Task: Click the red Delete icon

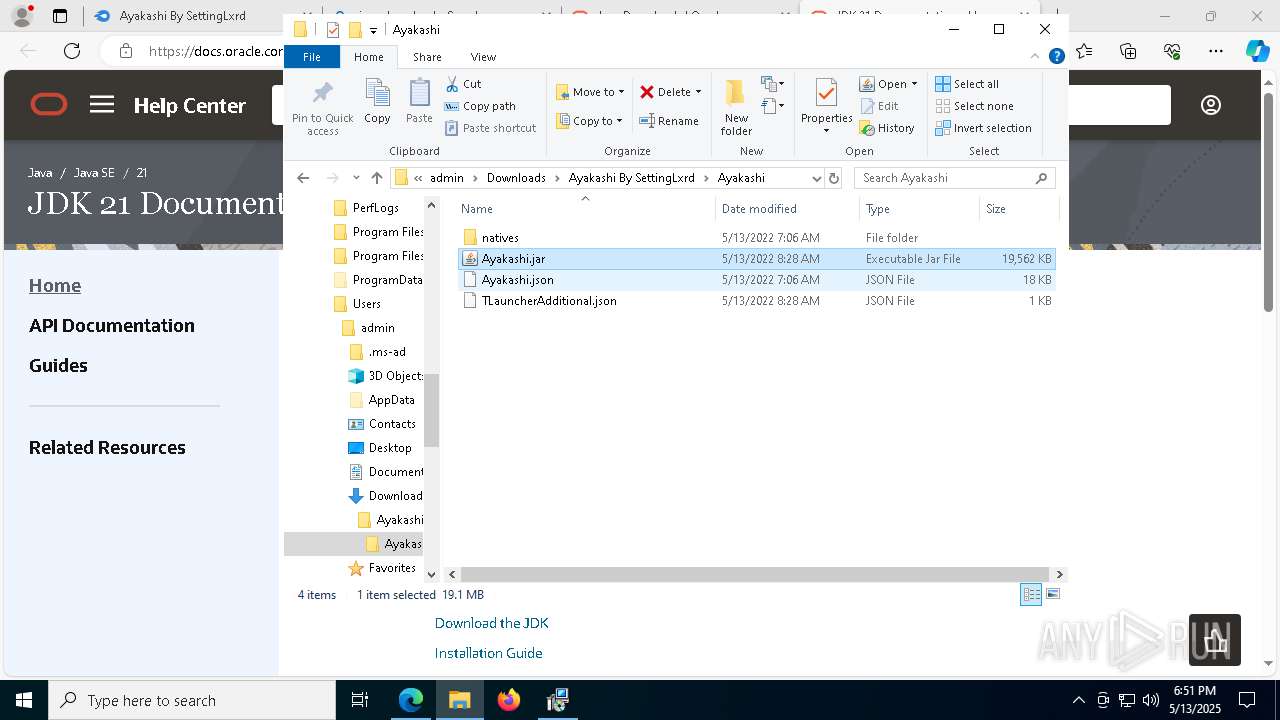Action: coord(647,92)
